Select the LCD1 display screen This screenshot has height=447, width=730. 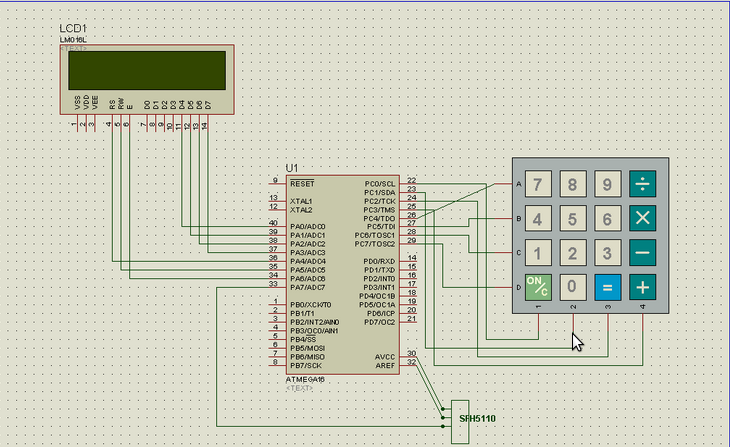click(147, 70)
